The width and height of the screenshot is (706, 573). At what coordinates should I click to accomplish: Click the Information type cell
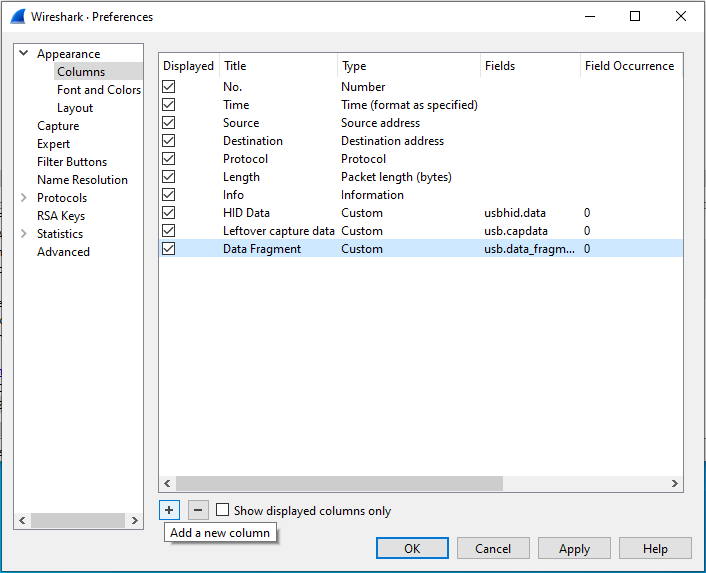pyautogui.click(x=372, y=194)
